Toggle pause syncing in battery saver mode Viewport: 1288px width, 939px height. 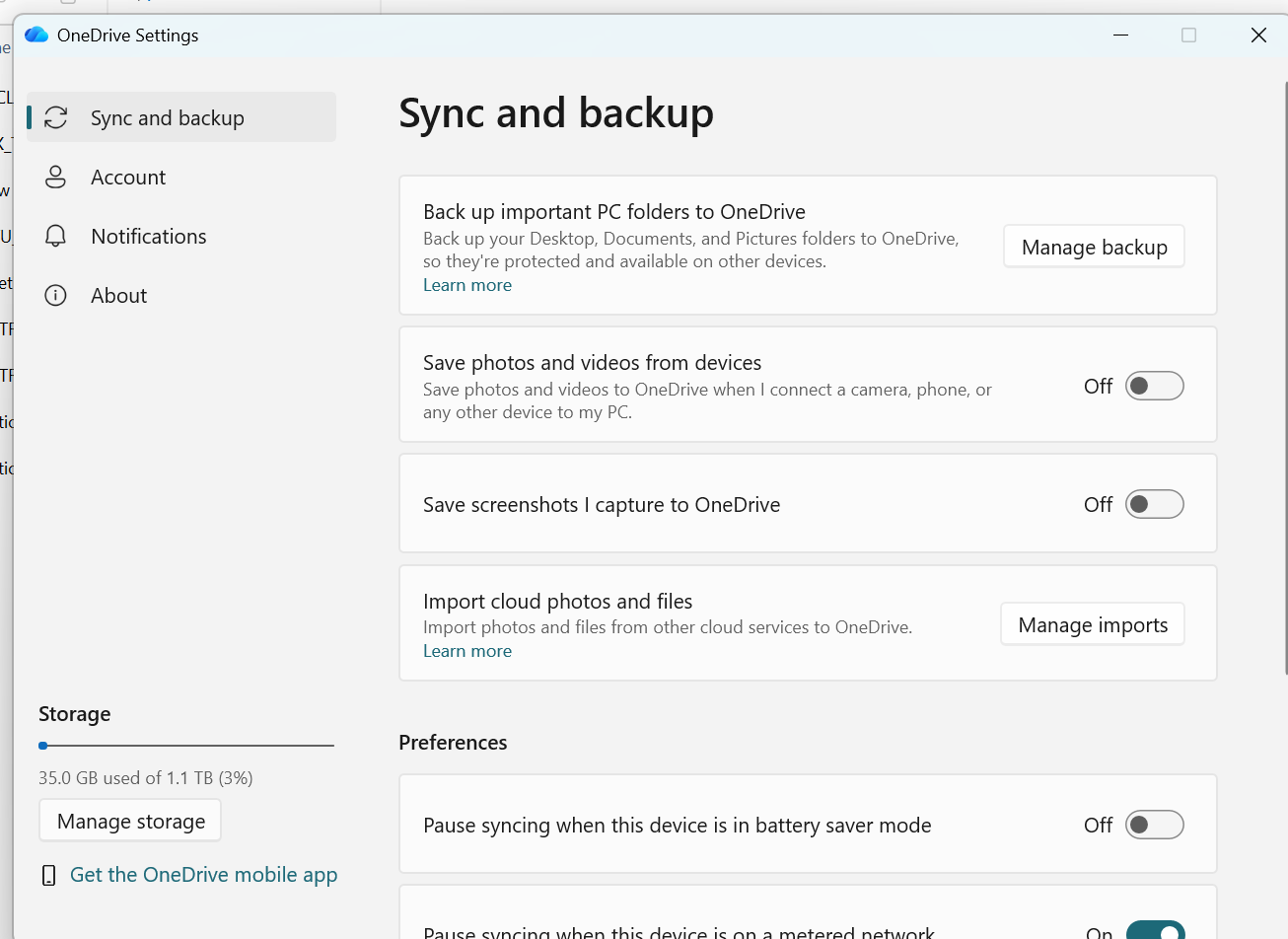[1155, 825]
